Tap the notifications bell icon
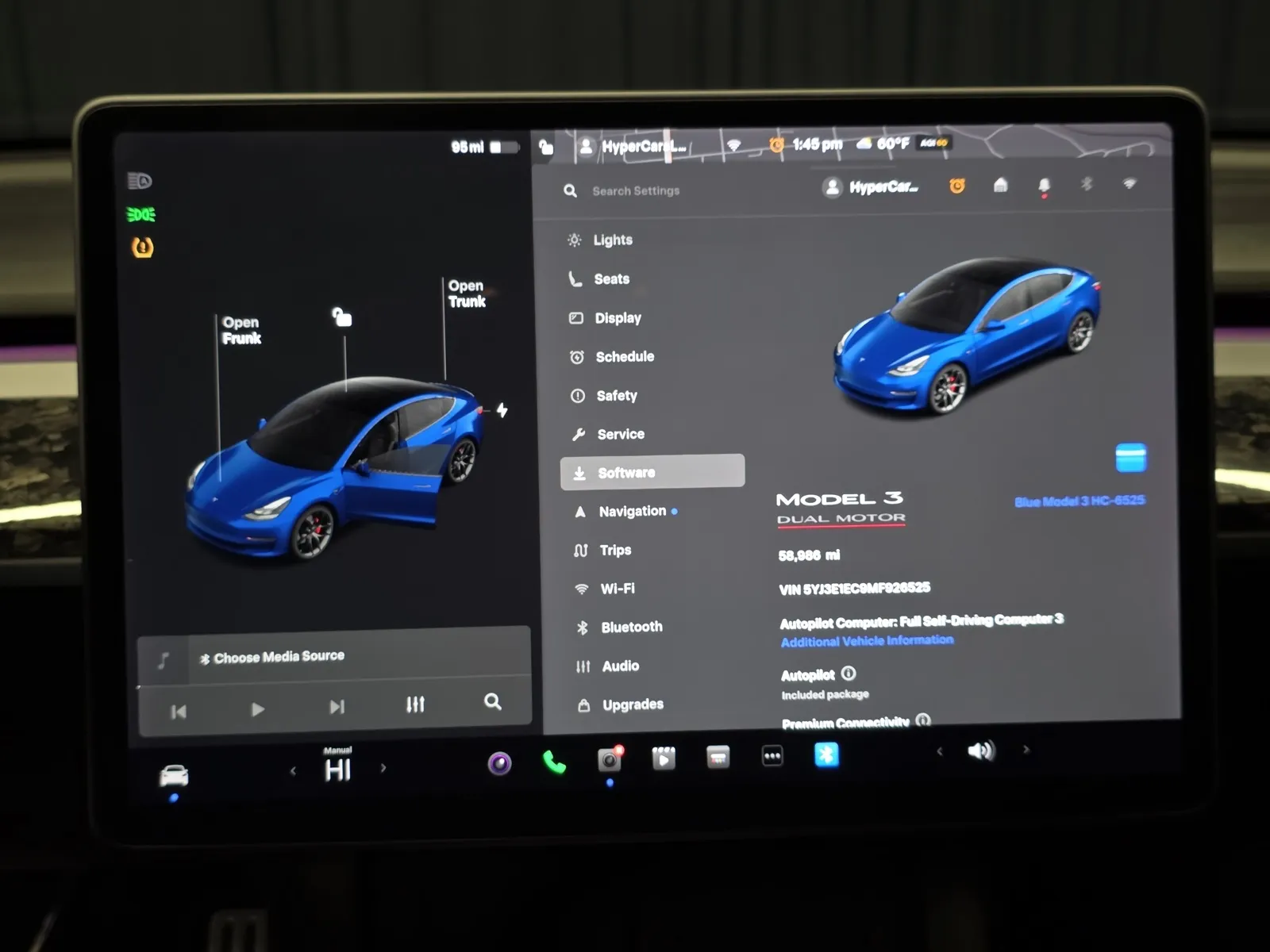Viewport: 1270px width, 952px height. (1044, 186)
